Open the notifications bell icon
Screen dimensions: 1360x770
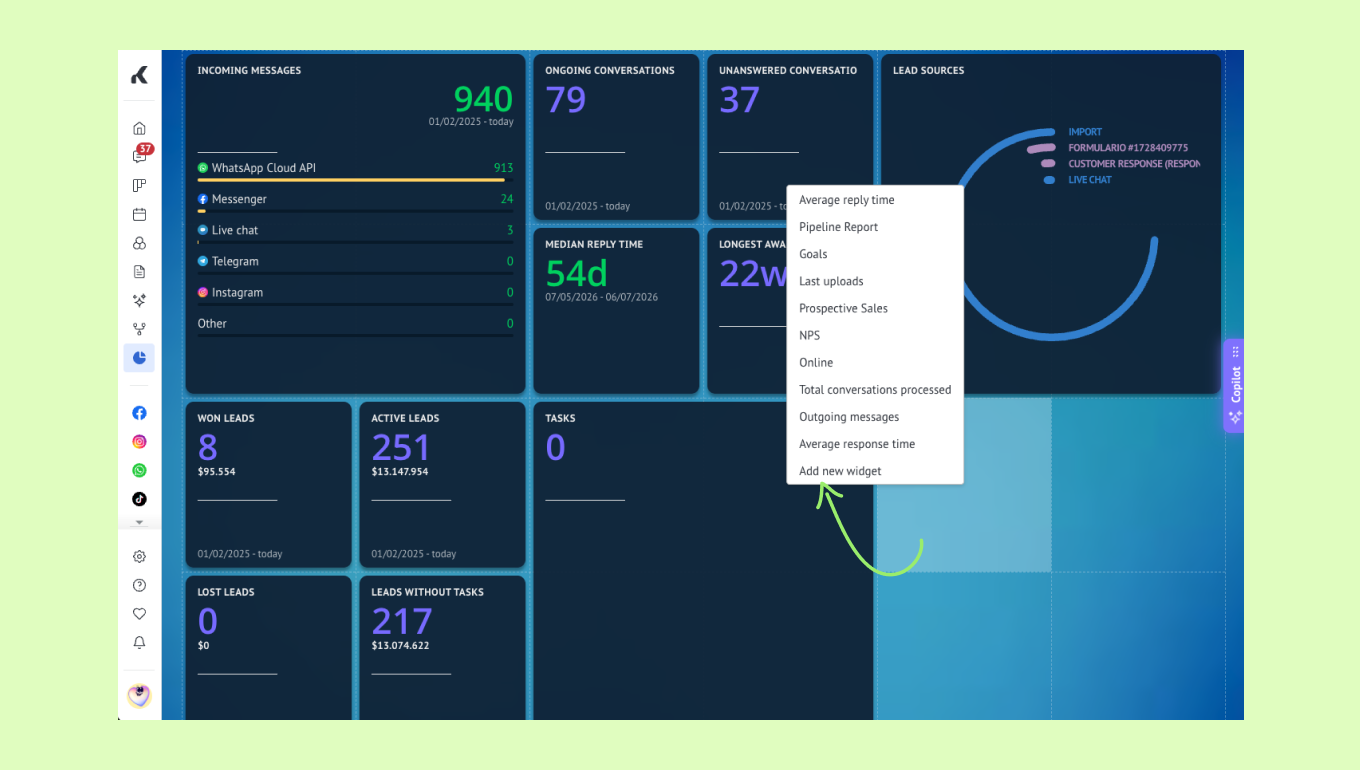point(139,643)
